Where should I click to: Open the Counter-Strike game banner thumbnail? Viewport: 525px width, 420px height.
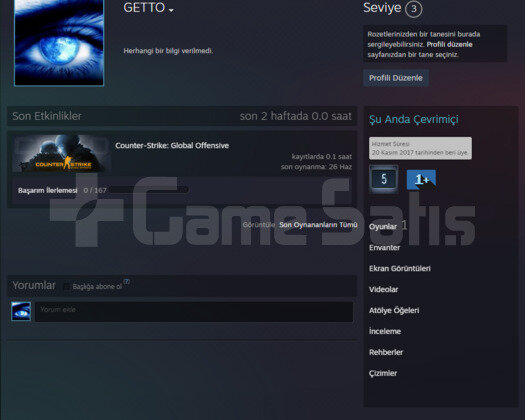[x=62, y=154]
